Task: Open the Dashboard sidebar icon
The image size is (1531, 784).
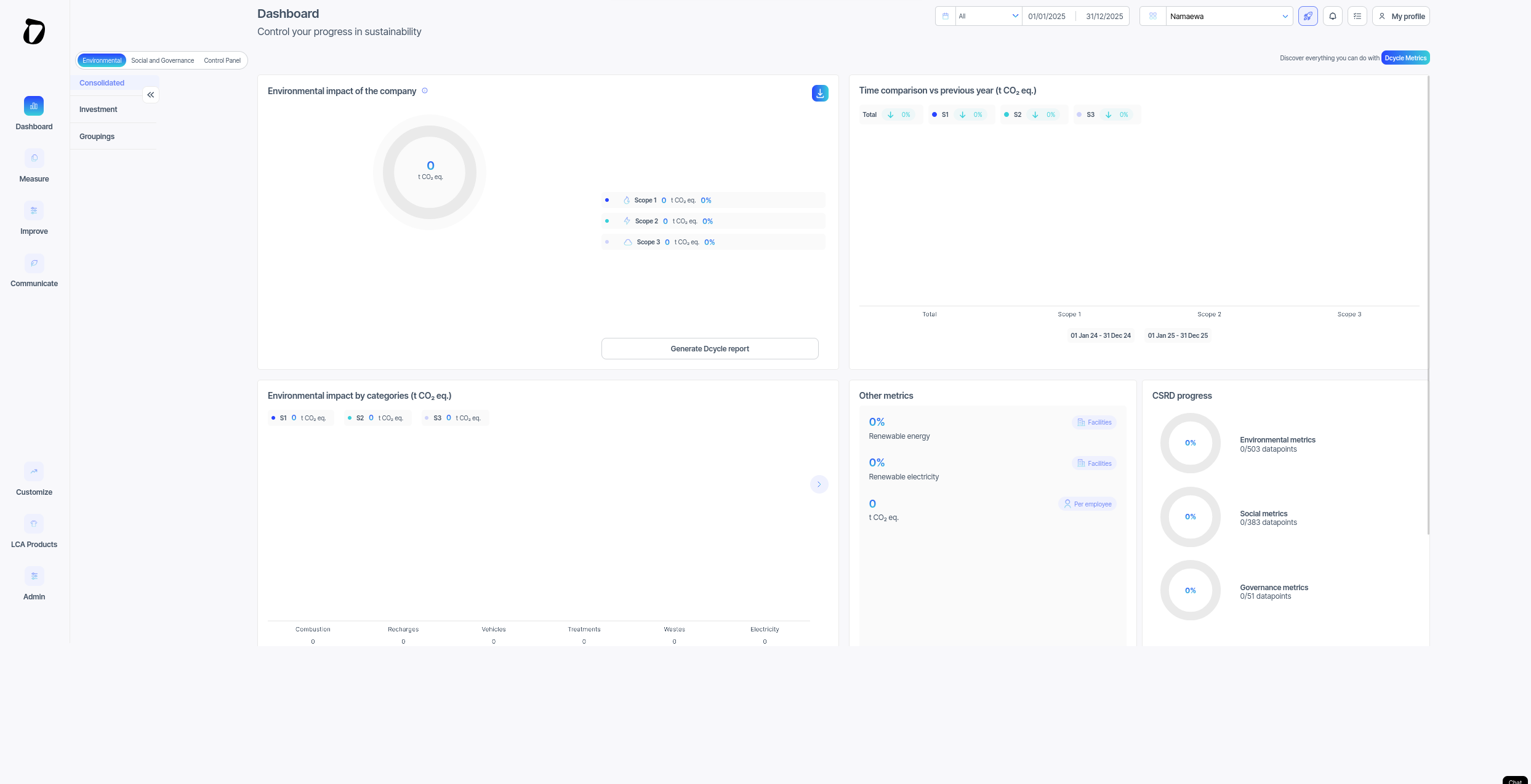Action: click(x=34, y=106)
